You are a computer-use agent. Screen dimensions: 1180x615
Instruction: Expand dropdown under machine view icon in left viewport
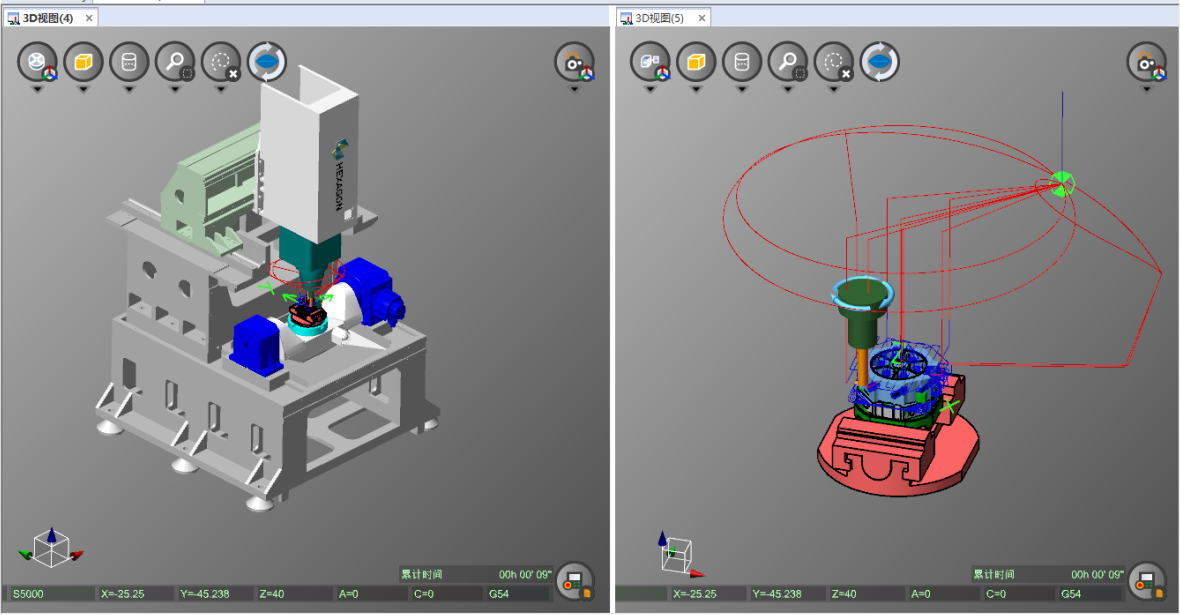(x=37, y=89)
